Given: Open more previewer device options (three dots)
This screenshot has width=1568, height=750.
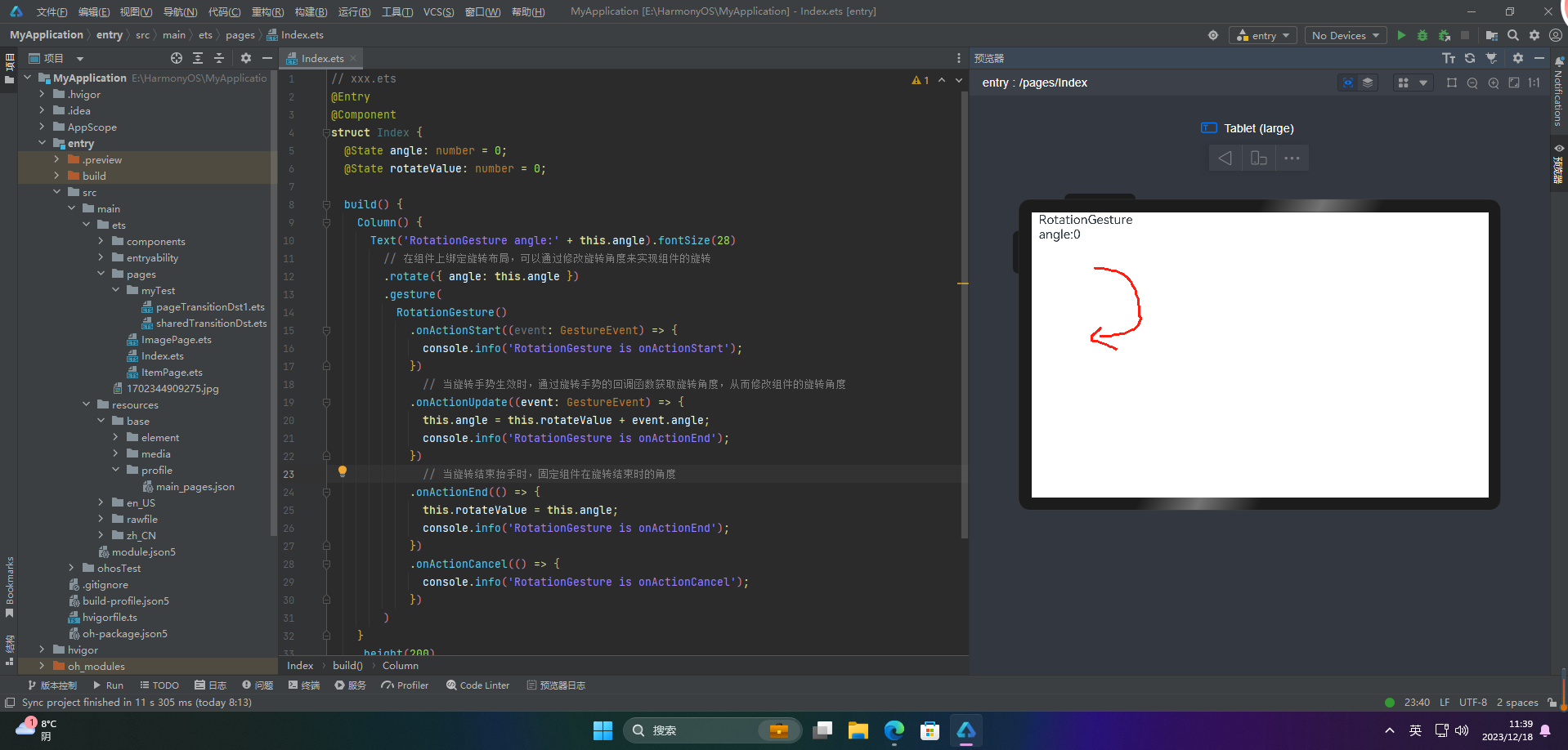Looking at the screenshot, I should click(x=1292, y=158).
